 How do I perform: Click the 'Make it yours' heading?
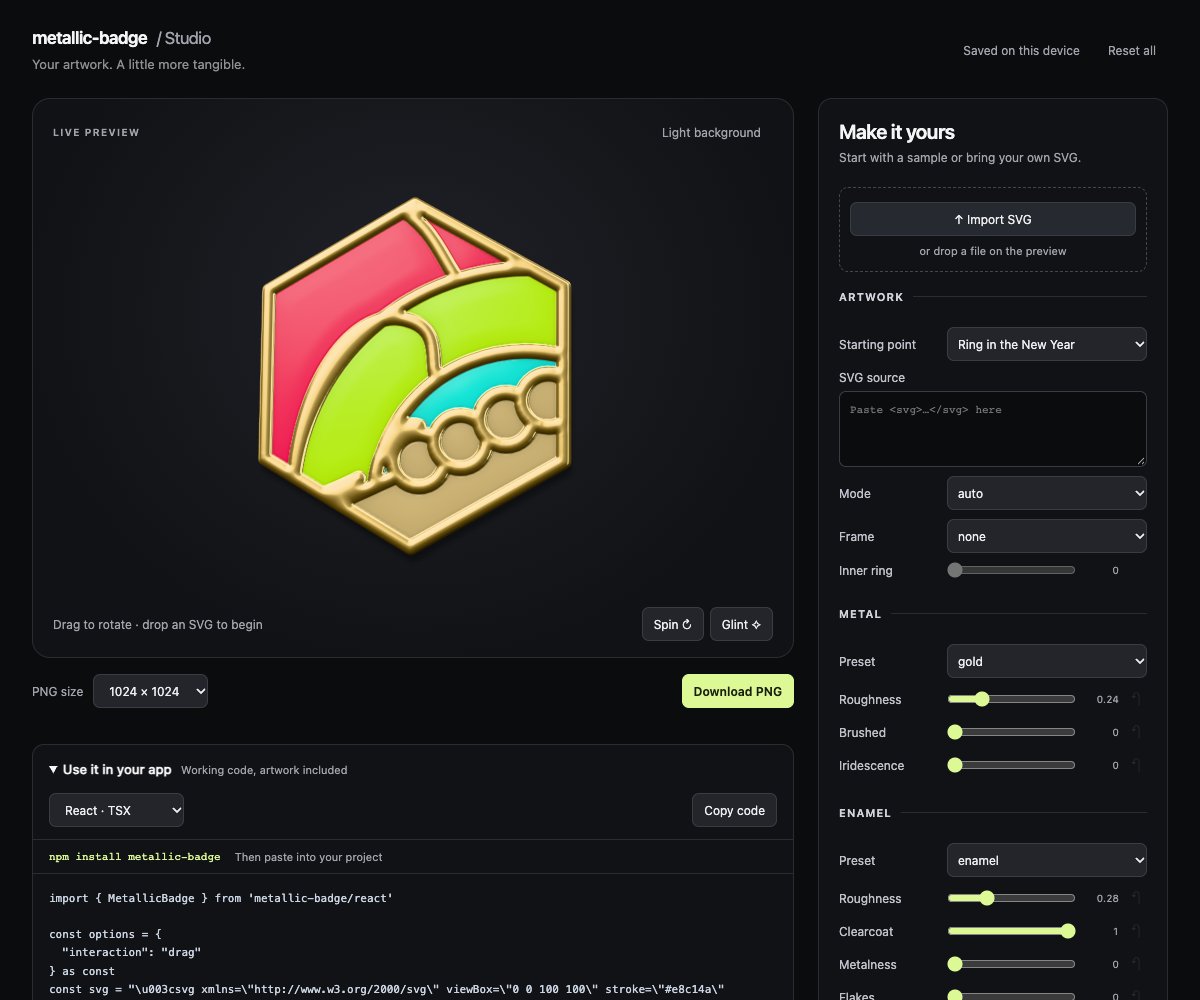897,132
